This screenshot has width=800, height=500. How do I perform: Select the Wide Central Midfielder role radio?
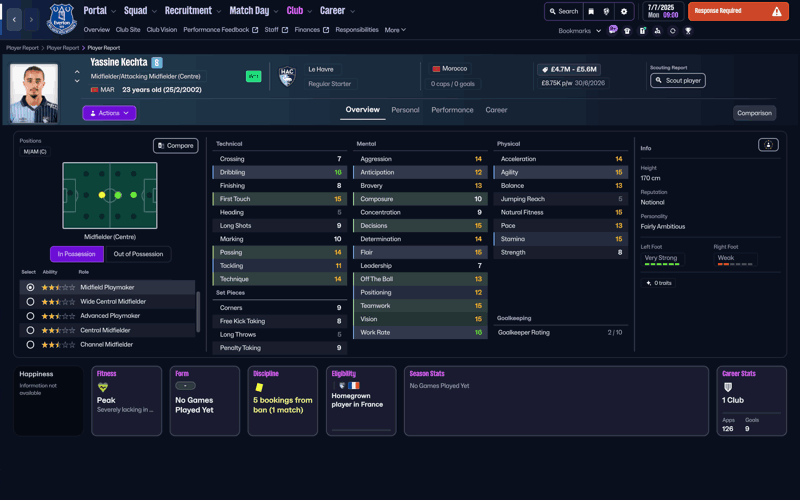coord(30,301)
